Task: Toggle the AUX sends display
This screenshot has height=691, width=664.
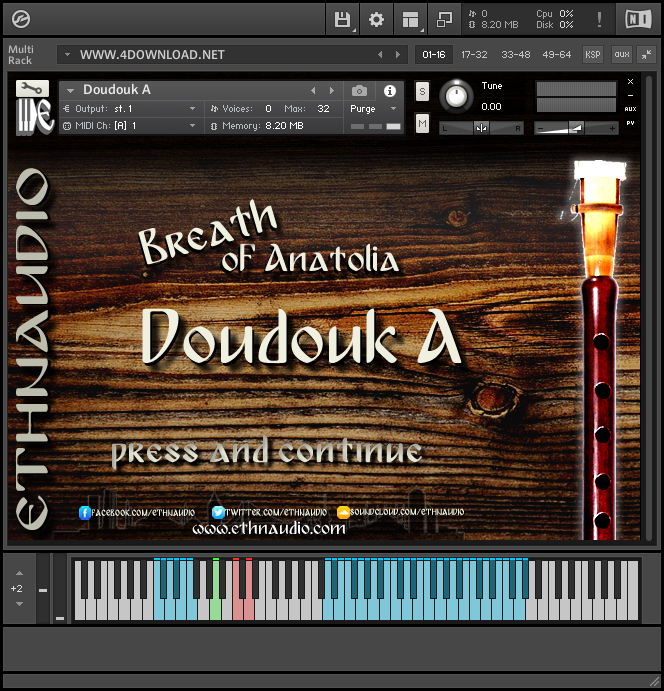Action: pyautogui.click(x=631, y=109)
